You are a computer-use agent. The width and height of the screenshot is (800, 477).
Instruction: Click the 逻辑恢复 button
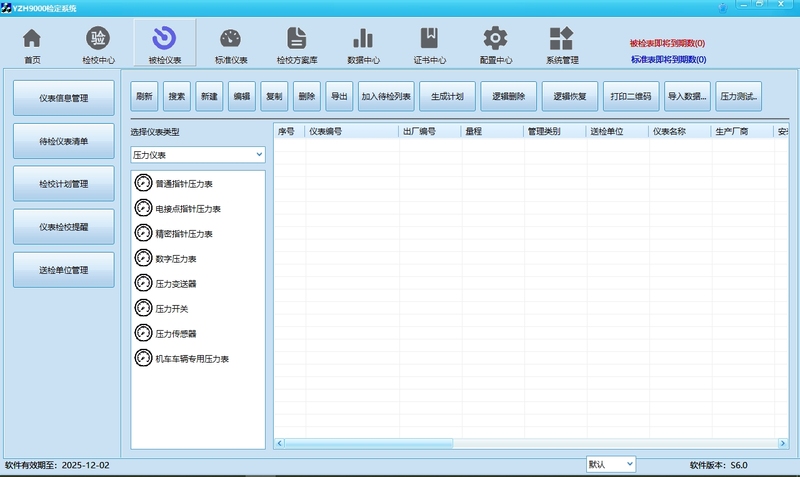coord(570,96)
